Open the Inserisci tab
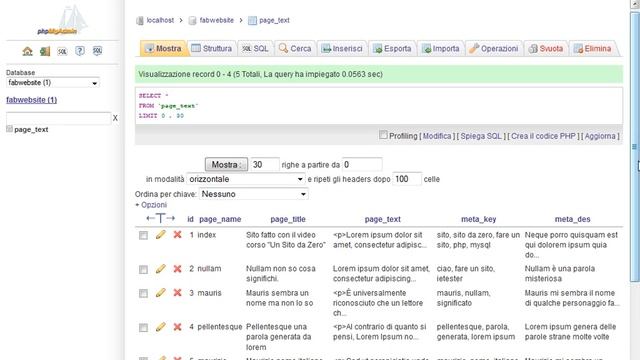 point(342,49)
